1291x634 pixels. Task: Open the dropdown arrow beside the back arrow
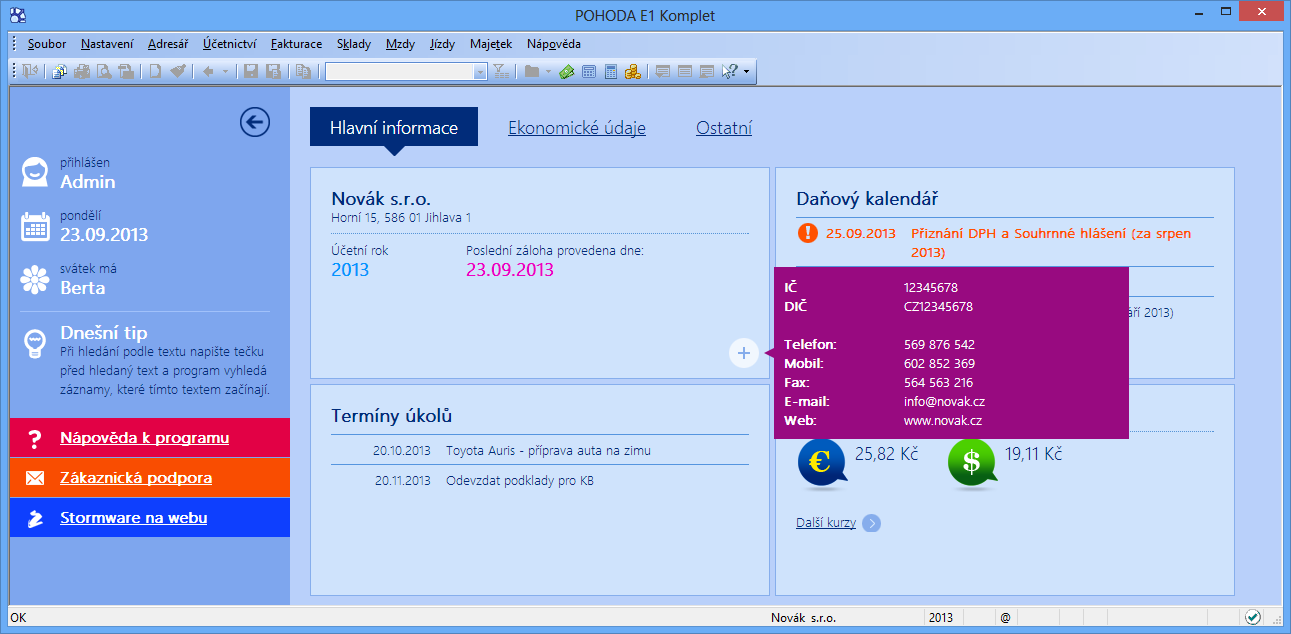[x=225, y=71]
